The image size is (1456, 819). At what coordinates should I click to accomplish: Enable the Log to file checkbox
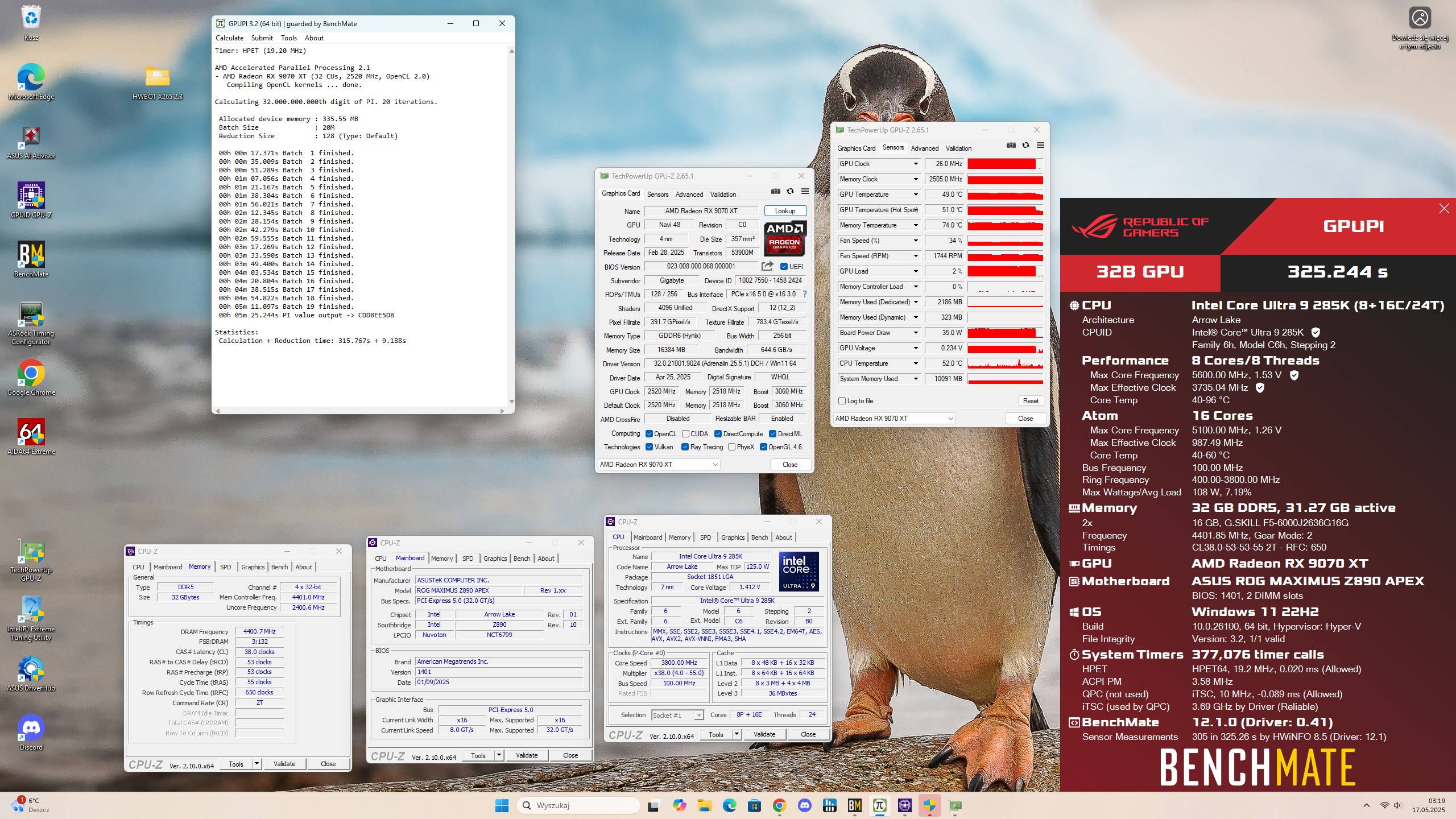tap(842, 401)
